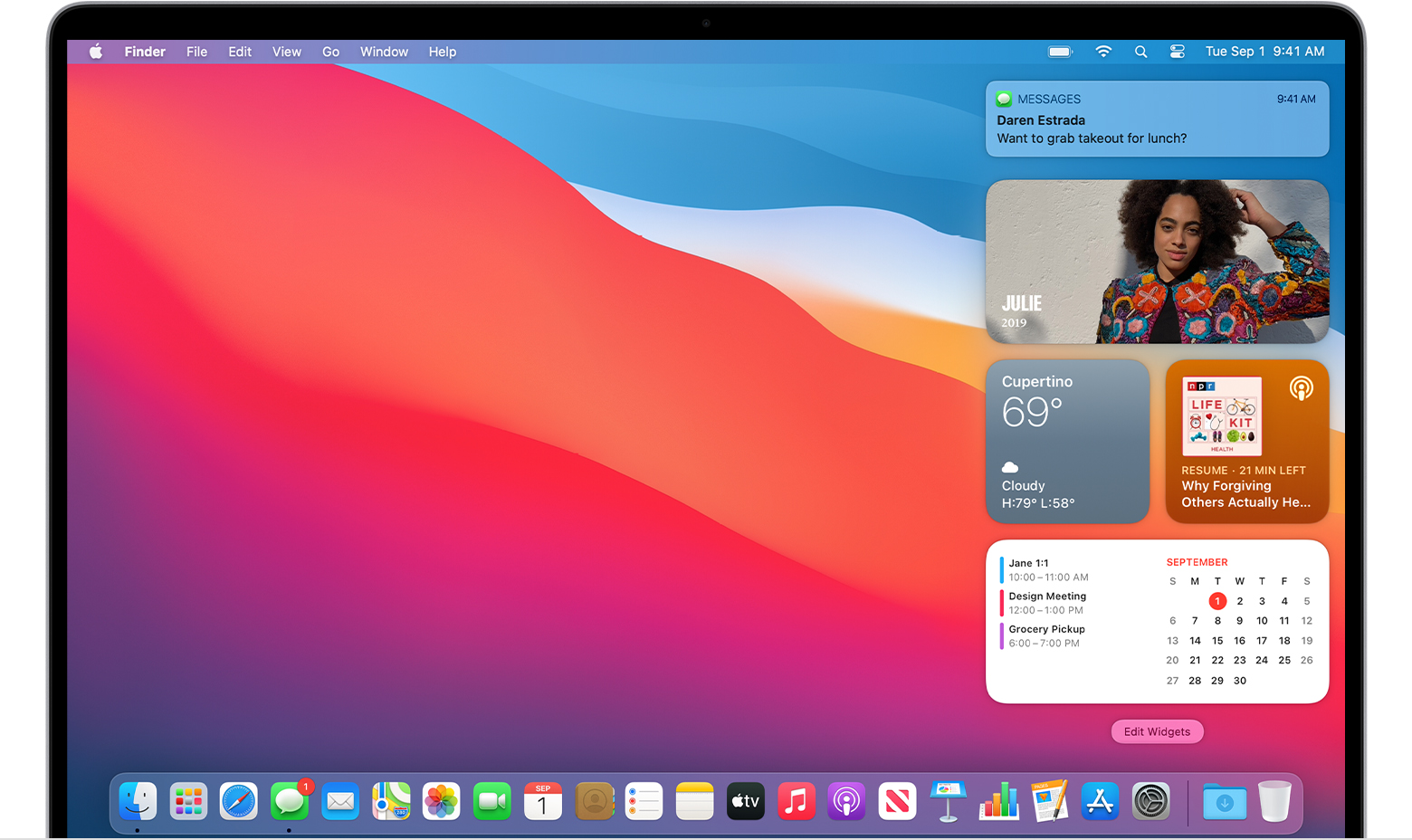Launch Mail from the Dock
The width and height of the screenshot is (1412, 840).
click(339, 801)
